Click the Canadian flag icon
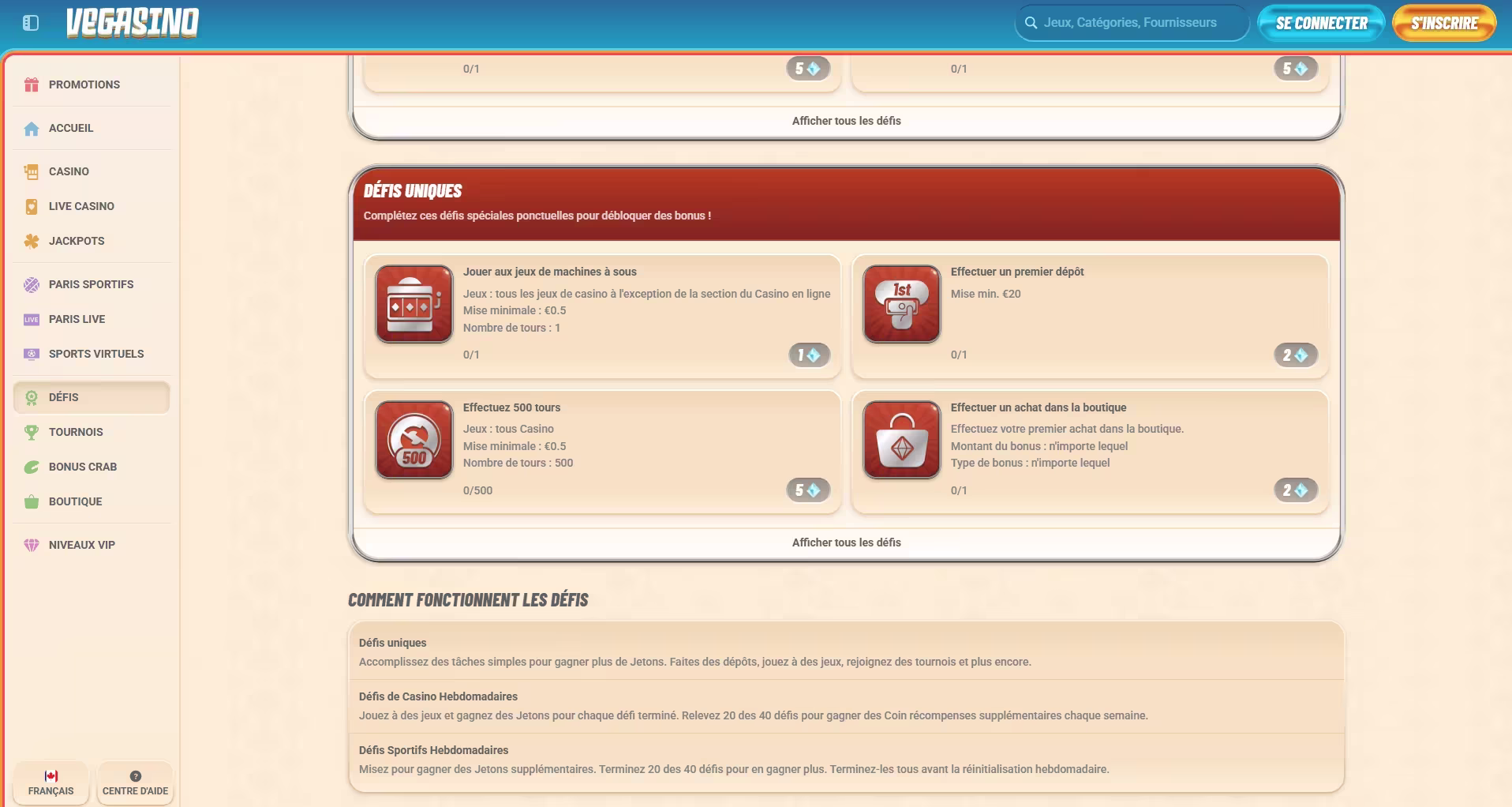This screenshot has height=807, width=1512. (x=51, y=776)
